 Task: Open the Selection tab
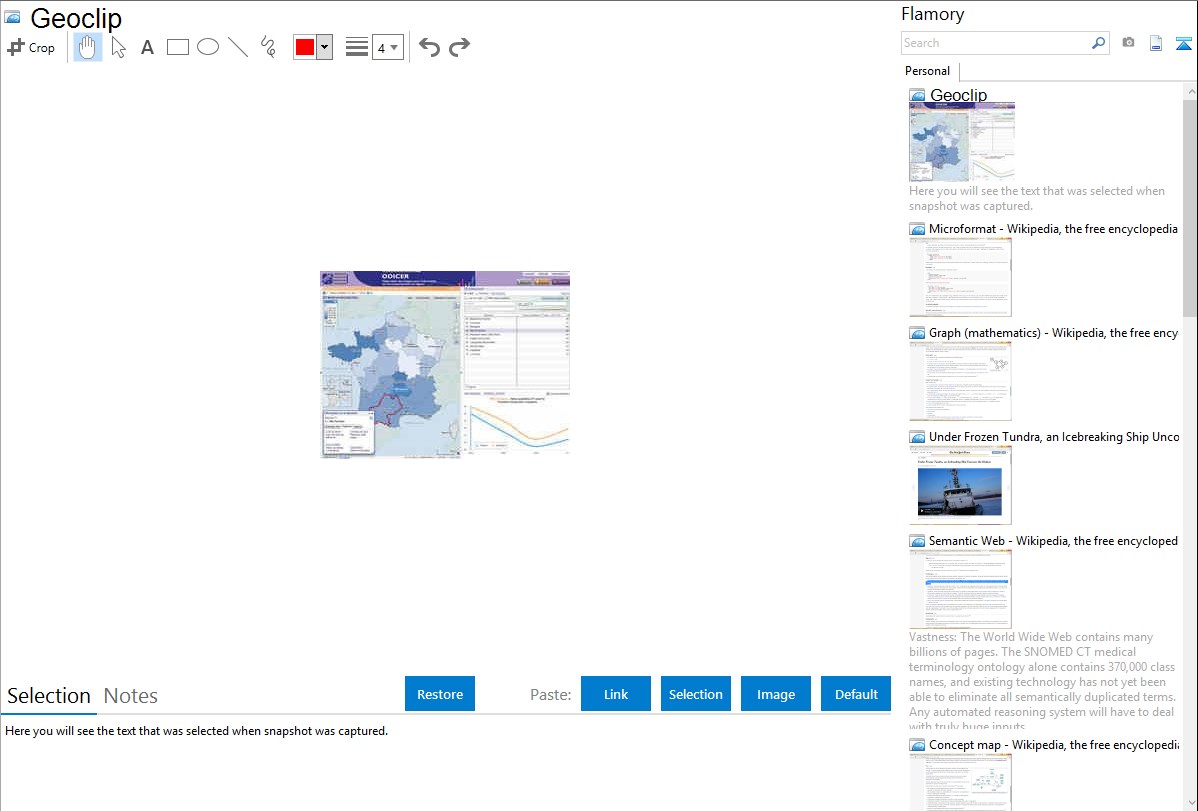click(49, 696)
